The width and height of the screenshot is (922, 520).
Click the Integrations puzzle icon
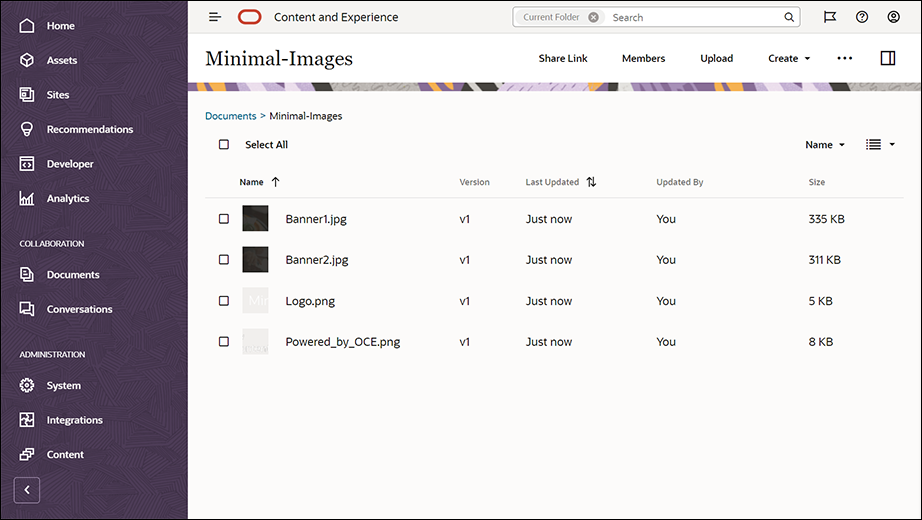[x=26, y=419]
